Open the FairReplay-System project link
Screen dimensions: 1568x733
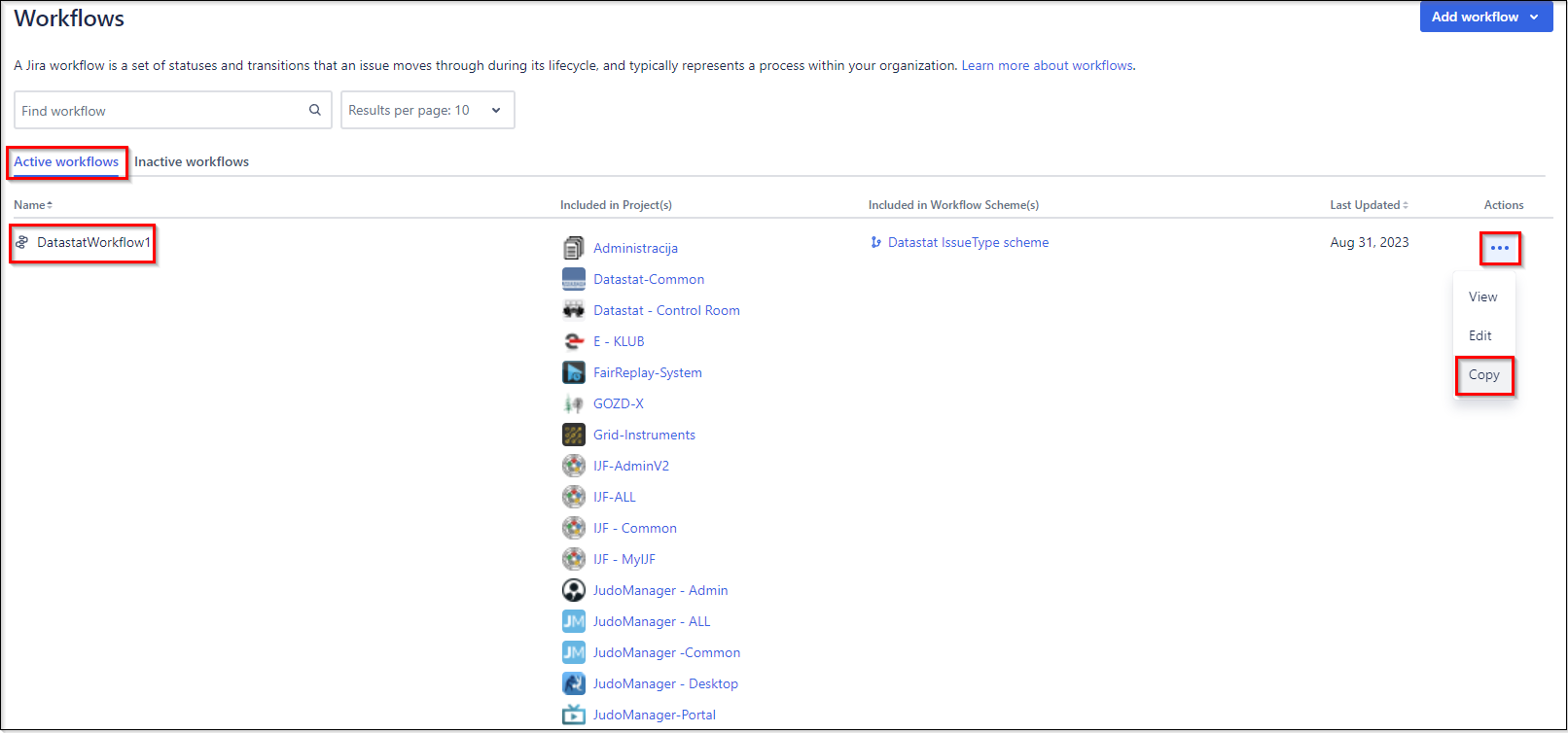pos(648,372)
